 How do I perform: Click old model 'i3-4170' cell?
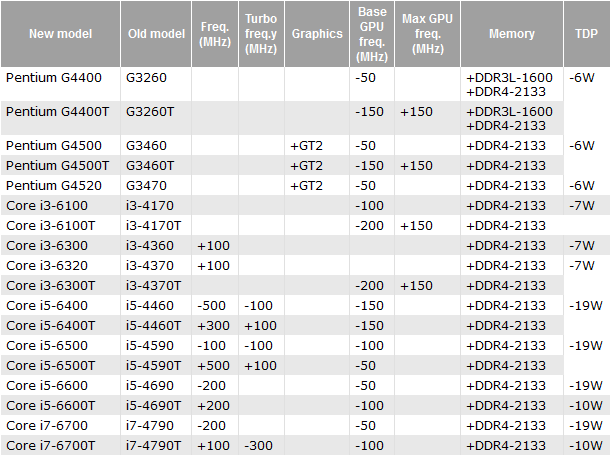pos(156,205)
